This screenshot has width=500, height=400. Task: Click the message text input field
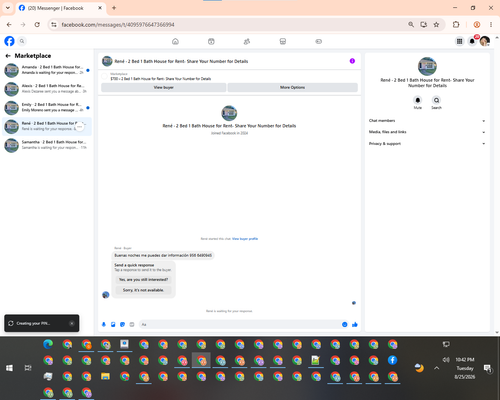pyautogui.click(x=240, y=324)
